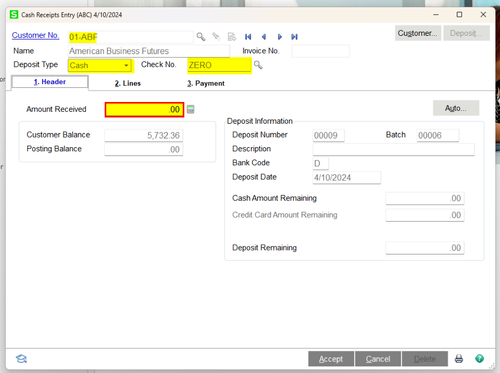This screenshot has height=373, width=500.
Task: Click the Deposit Date field 4/10/2024
Action: [346, 177]
